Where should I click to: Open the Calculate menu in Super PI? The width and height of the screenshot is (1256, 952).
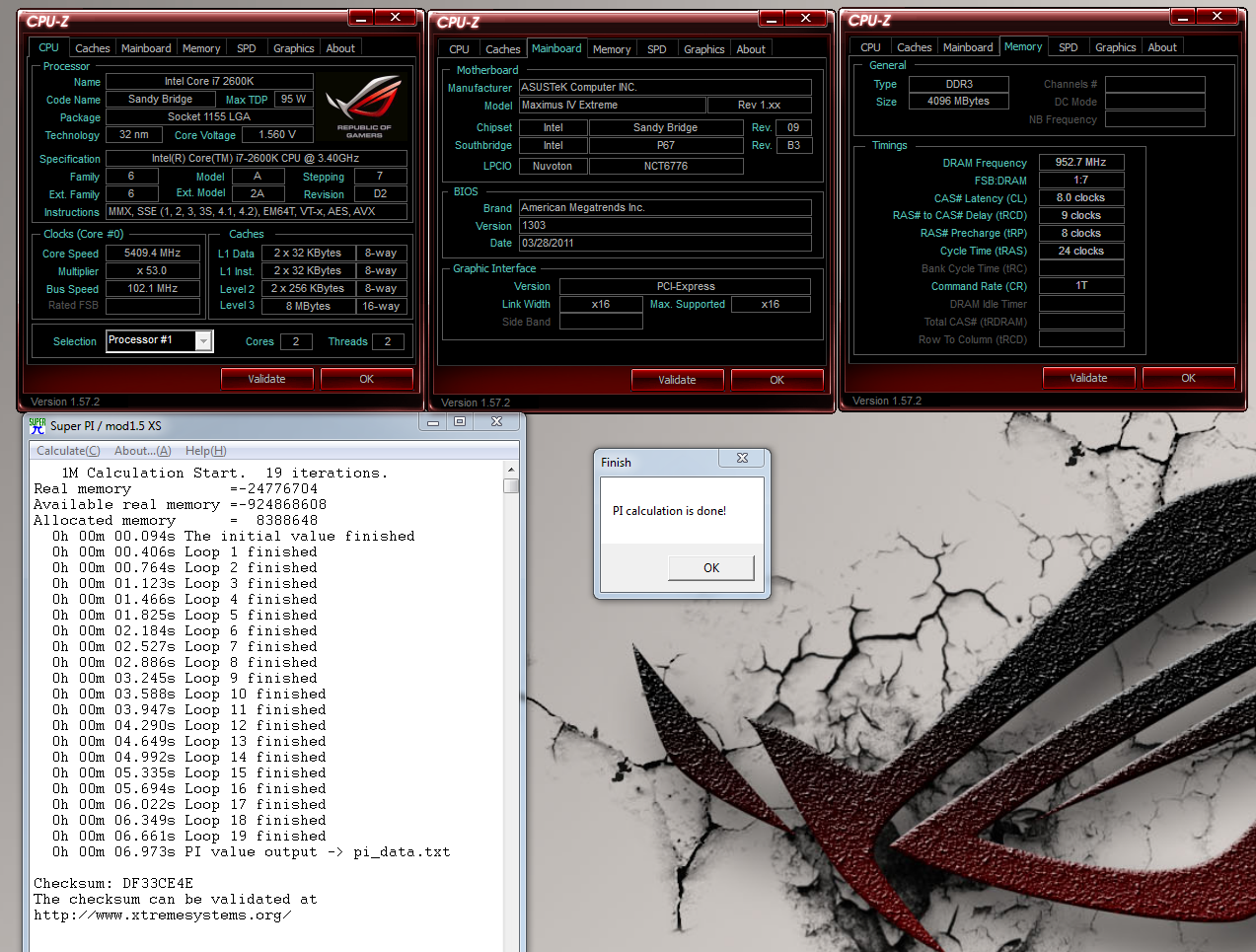click(x=68, y=451)
